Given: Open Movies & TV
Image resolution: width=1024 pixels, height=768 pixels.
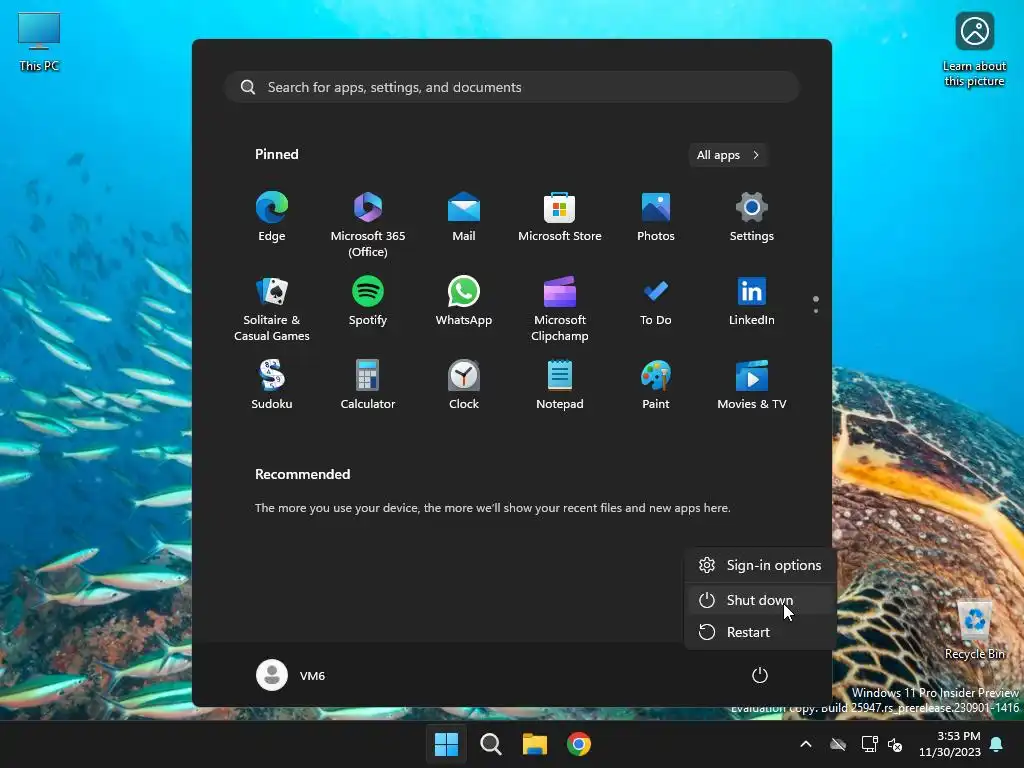Looking at the screenshot, I should tap(752, 385).
